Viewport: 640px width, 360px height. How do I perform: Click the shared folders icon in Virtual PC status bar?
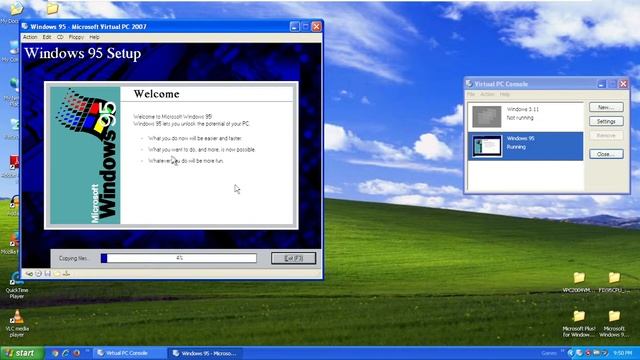[57, 273]
